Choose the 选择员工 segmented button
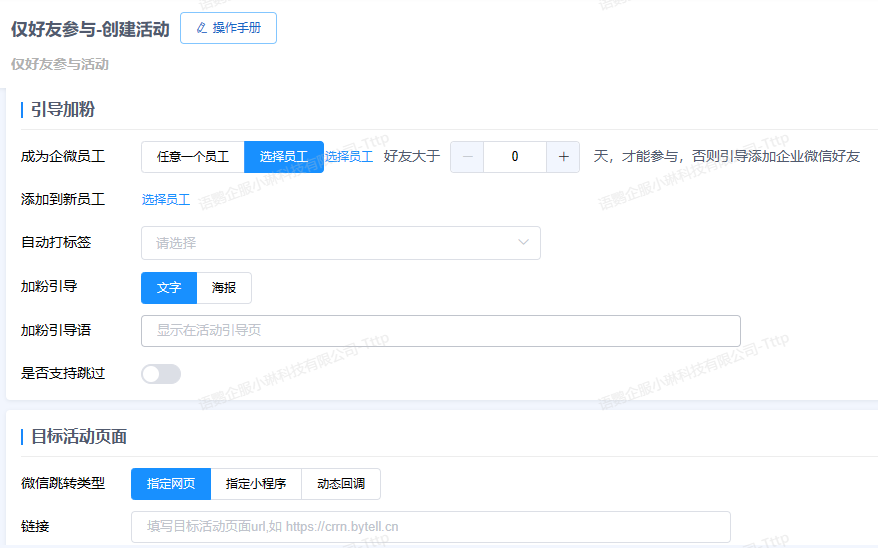The width and height of the screenshot is (878, 548). point(284,157)
